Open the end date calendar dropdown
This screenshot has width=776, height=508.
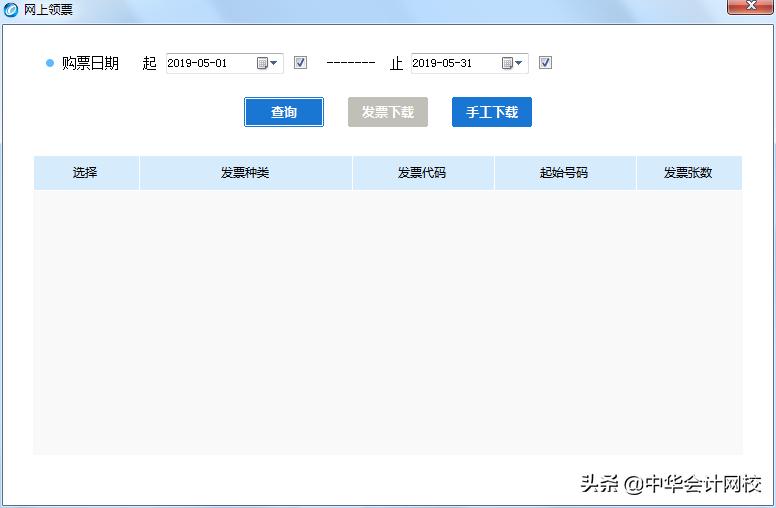coord(513,63)
